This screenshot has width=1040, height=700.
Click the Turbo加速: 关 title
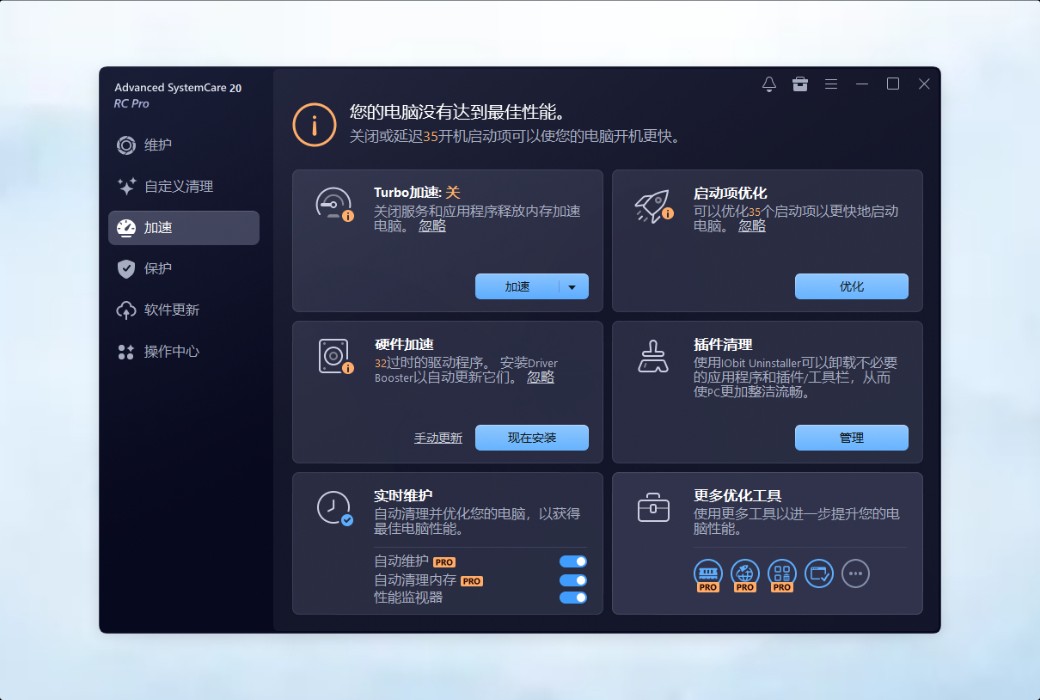417,193
